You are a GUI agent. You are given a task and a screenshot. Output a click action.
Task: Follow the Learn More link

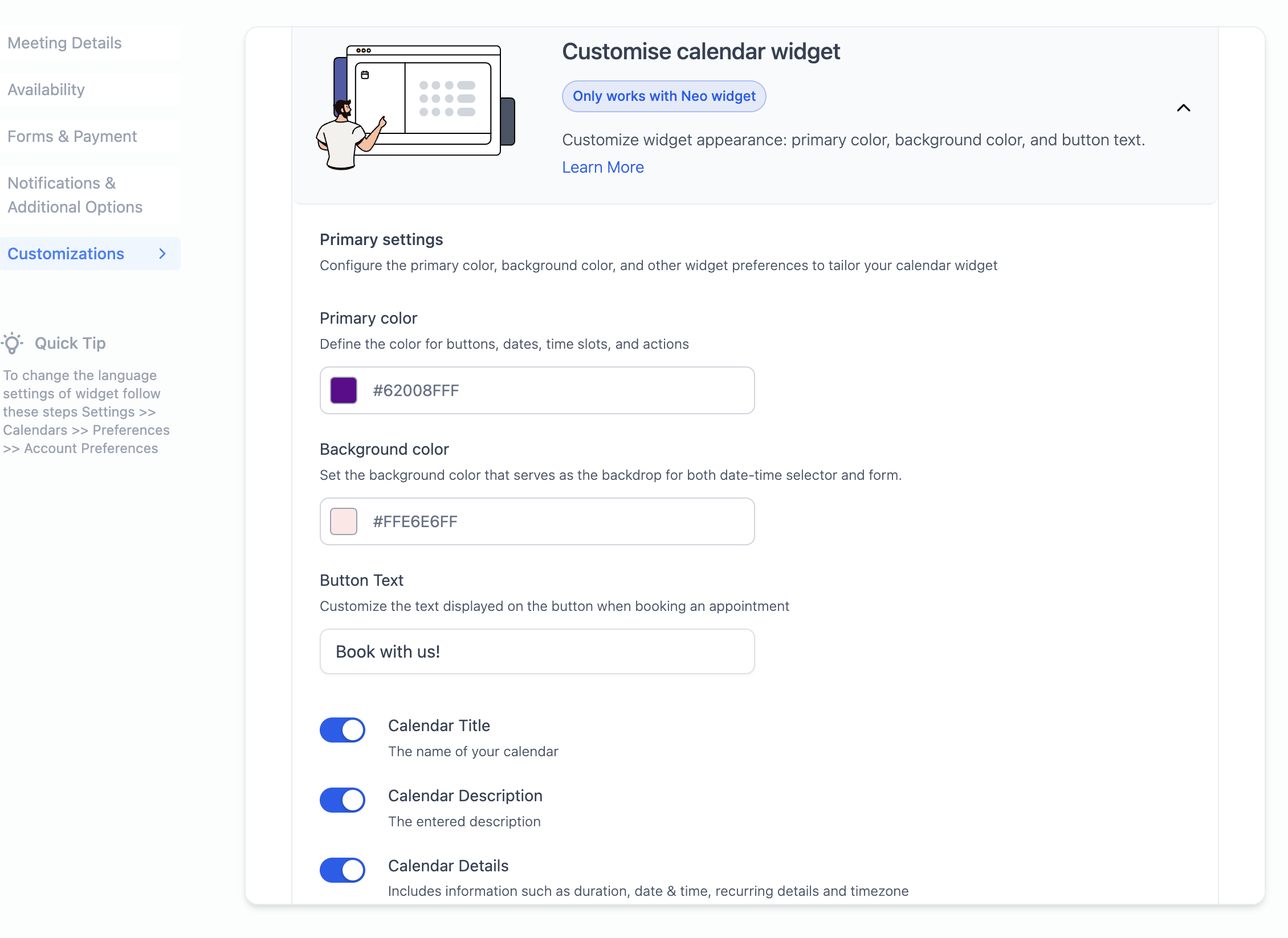[603, 167]
